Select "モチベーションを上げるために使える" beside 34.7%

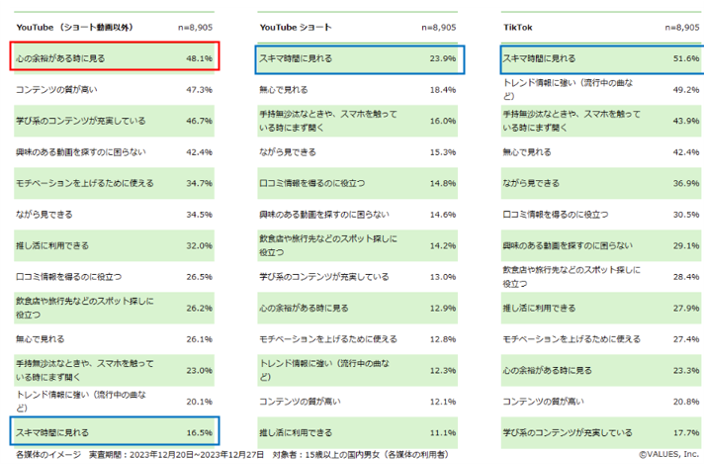(85, 183)
